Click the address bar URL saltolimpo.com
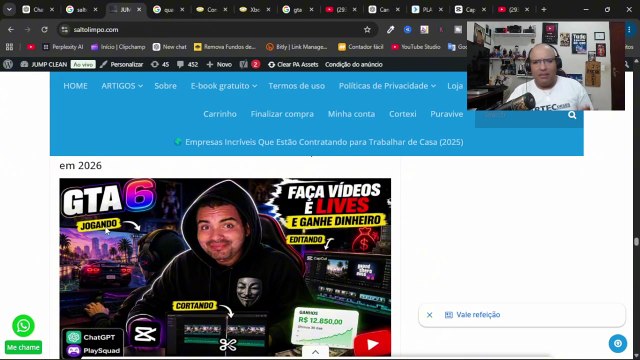Screen dimensions: 640x360 click(96, 30)
